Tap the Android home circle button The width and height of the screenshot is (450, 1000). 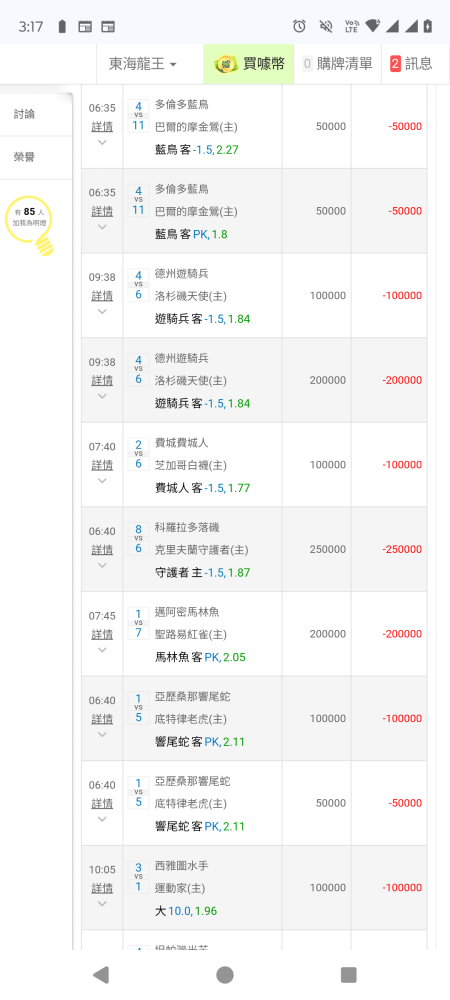tap(225, 974)
